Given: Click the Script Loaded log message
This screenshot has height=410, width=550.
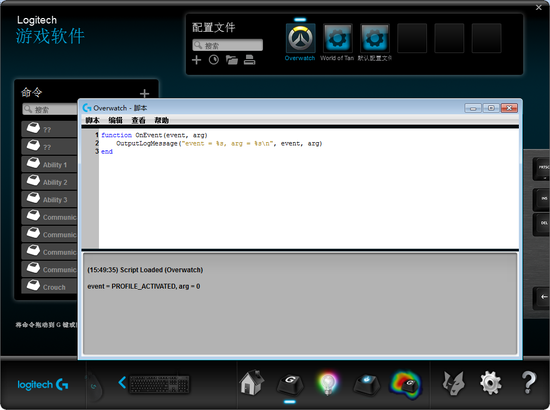Looking at the screenshot, I should coord(145,270).
